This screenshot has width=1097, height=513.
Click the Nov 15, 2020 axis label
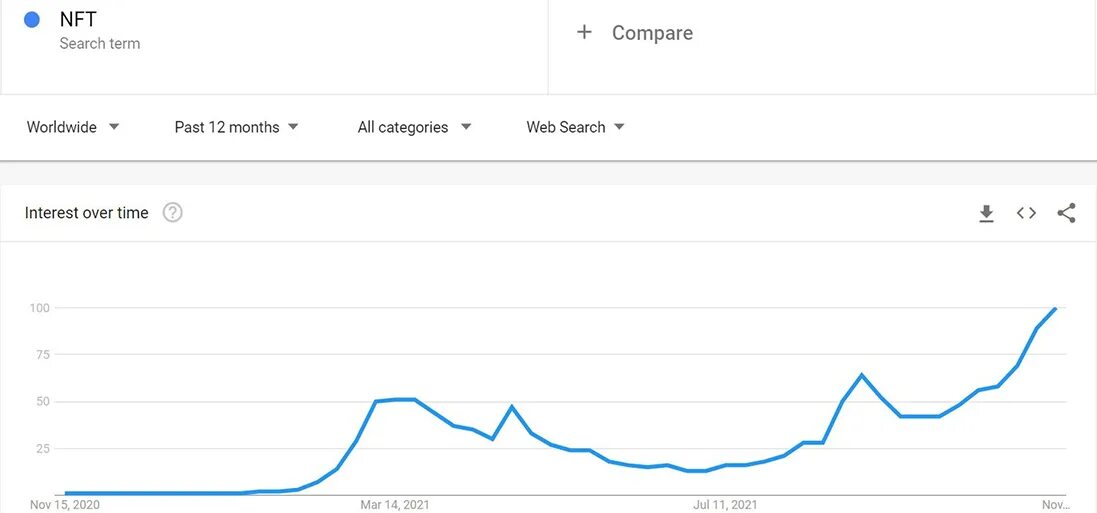click(65, 505)
